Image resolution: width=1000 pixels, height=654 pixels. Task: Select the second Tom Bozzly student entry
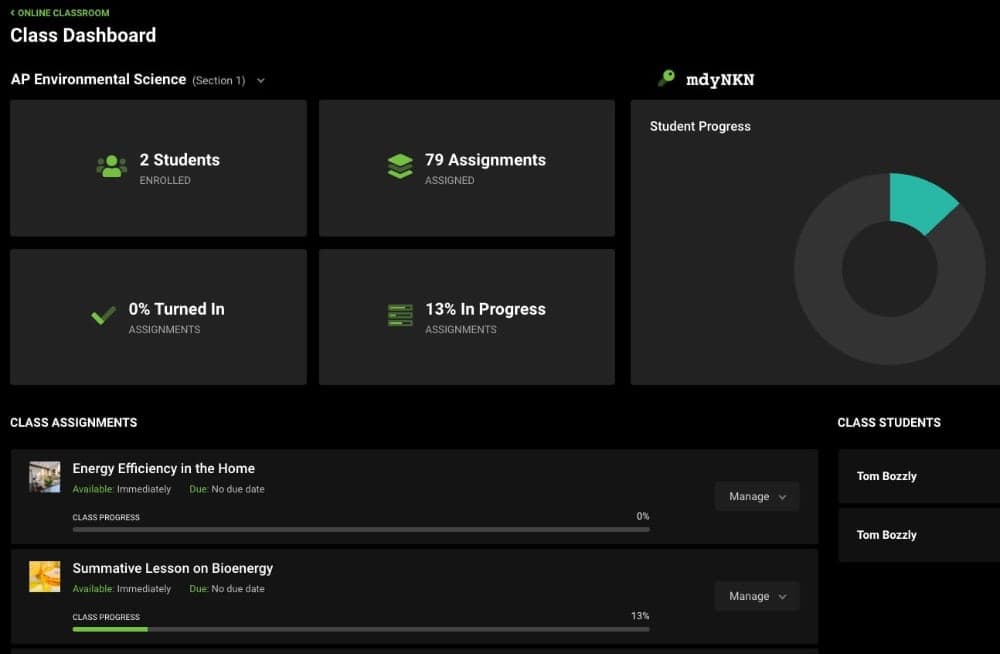click(887, 535)
